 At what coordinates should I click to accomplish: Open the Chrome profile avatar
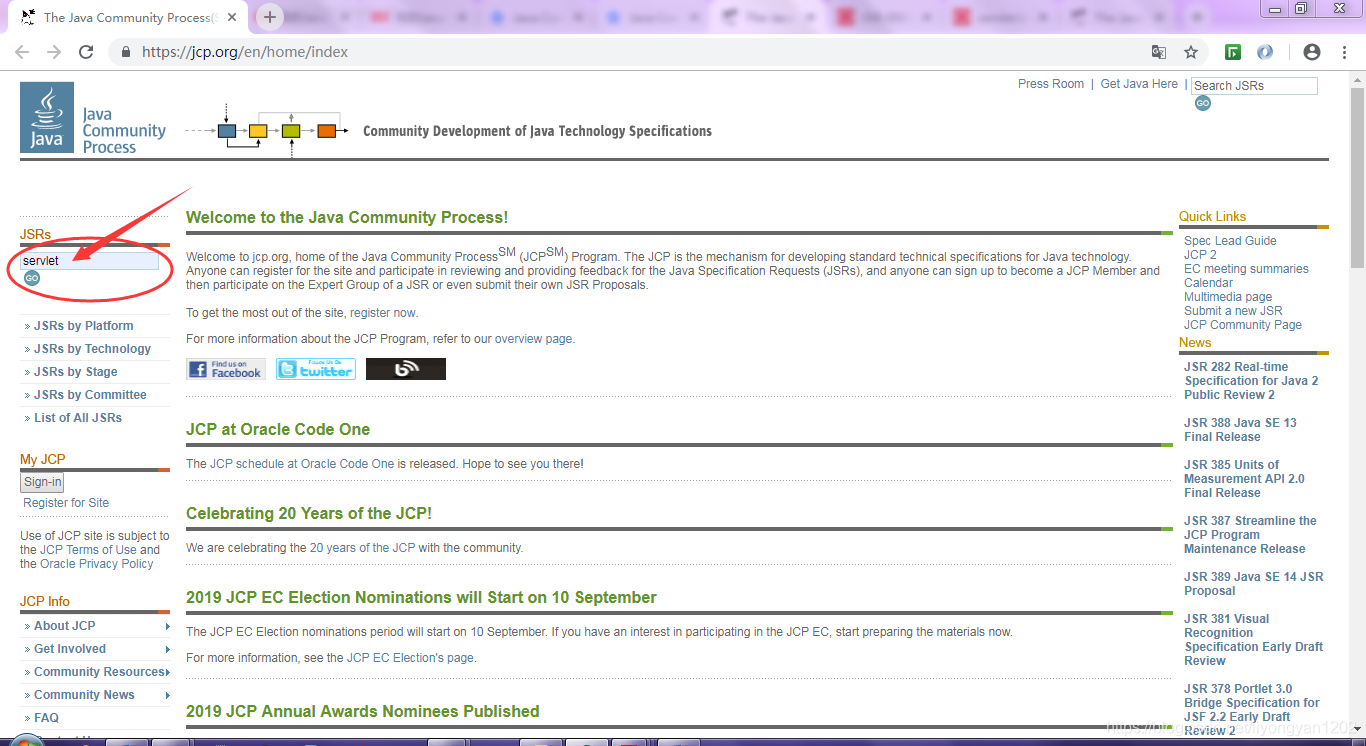click(x=1312, y=52)
